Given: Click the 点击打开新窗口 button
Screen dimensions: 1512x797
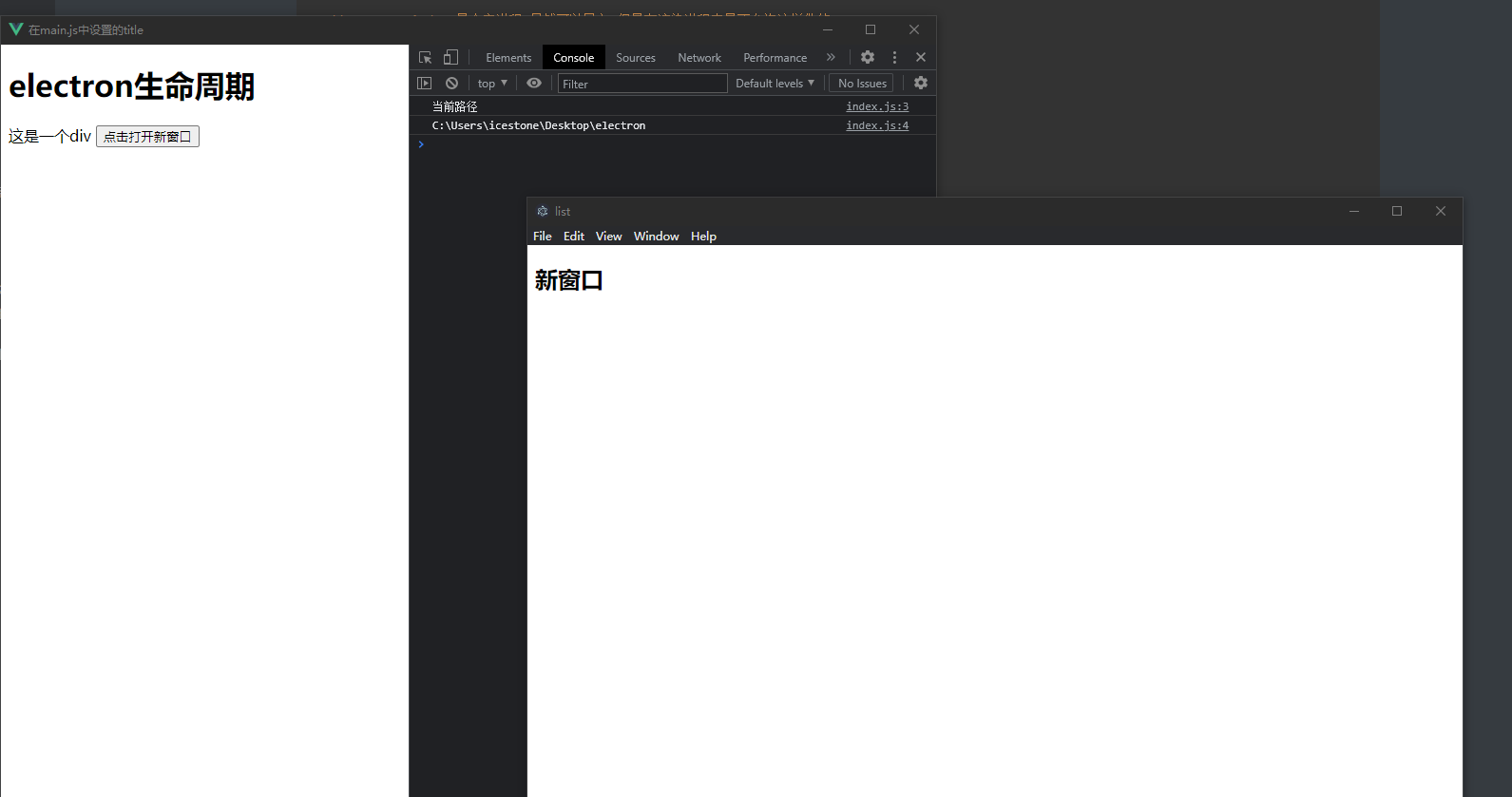Looking at the screenshot, I should [147, 137].
